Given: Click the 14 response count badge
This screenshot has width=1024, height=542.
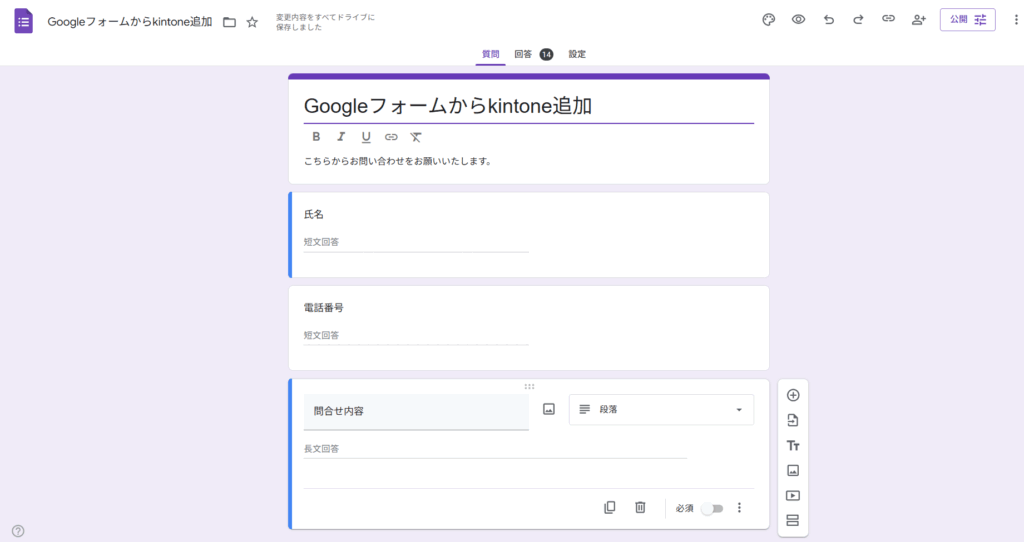Looking at the screenshot, I should tap(547, 54).
